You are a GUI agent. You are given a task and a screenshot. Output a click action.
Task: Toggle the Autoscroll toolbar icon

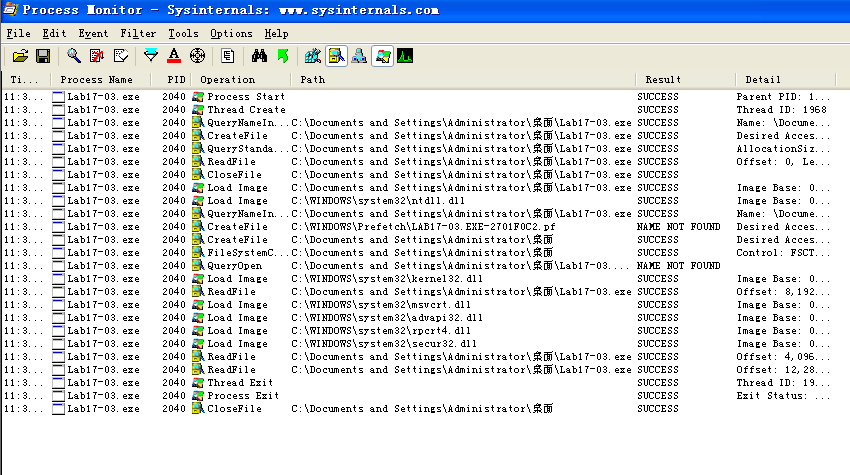(97, 56)
